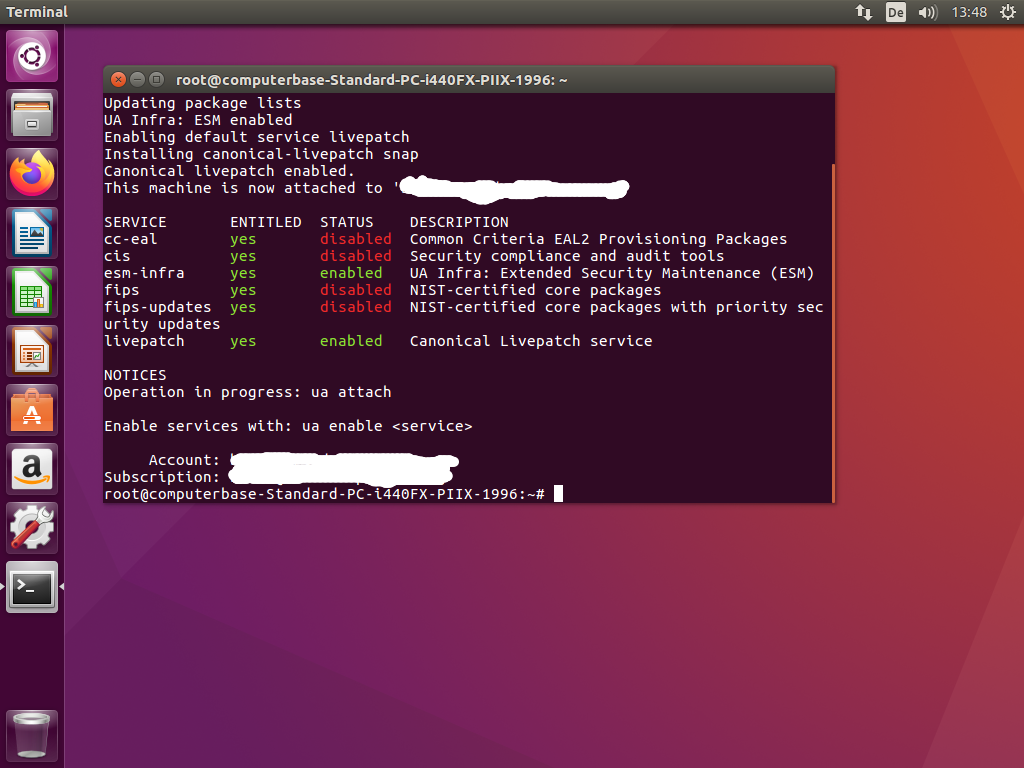The height and width of the screenshot is (768, 1024).
Task: Click the 'Subscription:' label
Action: [162, 477]
